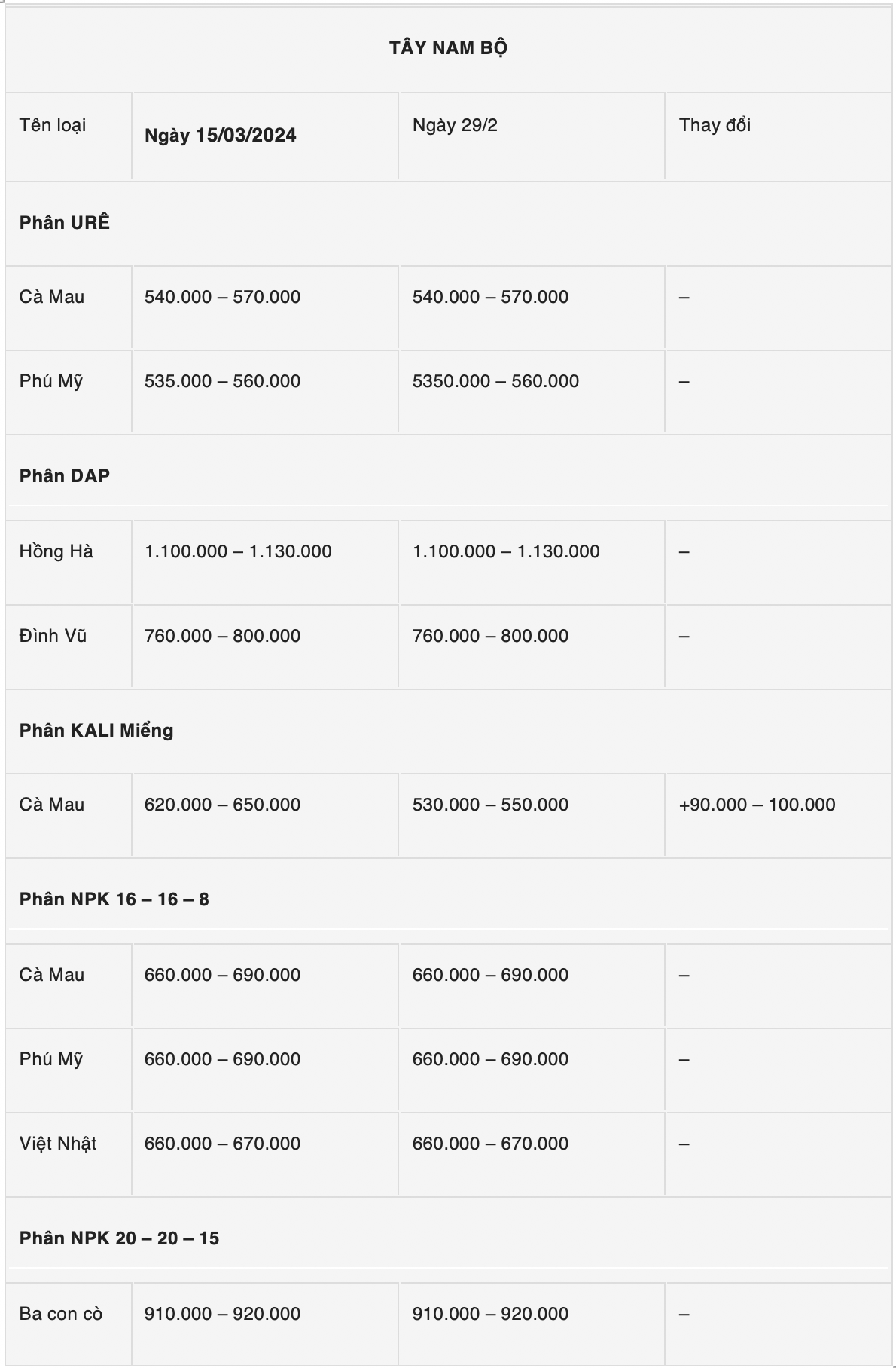The image size is (896, 1368).
Task: Click the Ngày 15/03/2024 column header
Action: pyautogui.click(x=220, y=136)
